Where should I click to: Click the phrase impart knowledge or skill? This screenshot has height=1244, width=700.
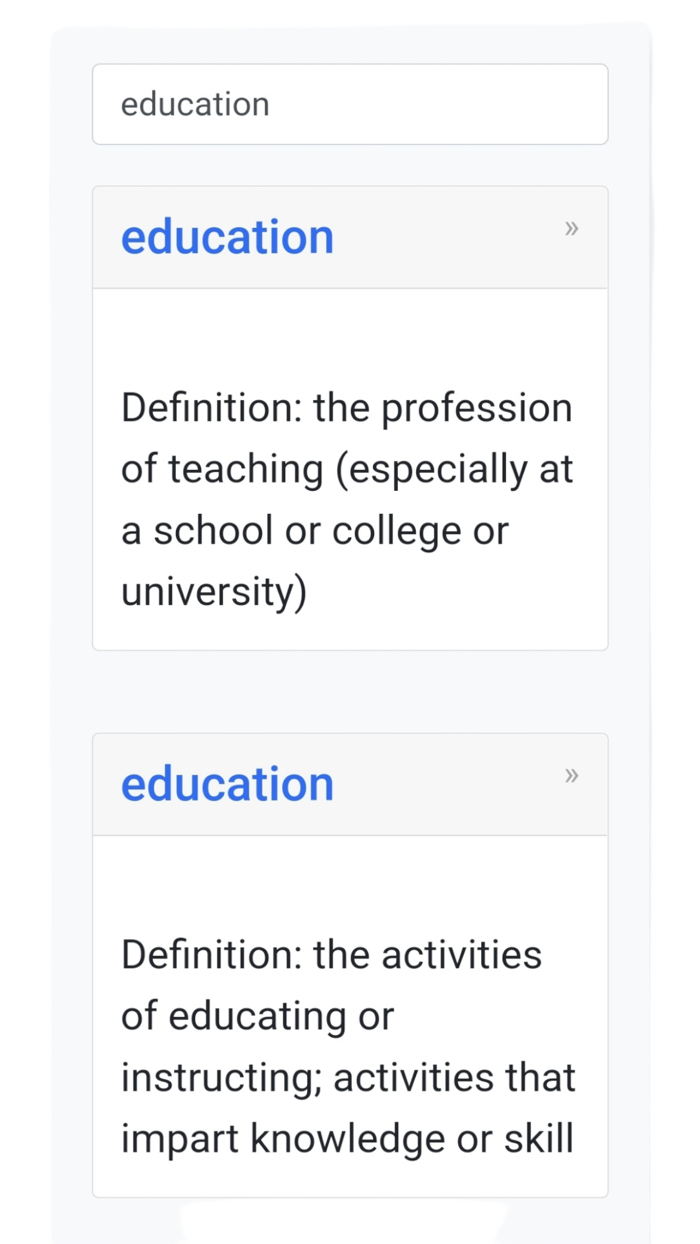(346, 1138)
